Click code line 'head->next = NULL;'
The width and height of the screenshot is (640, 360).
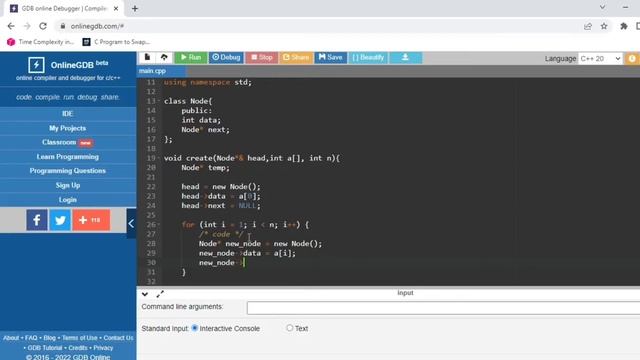(221, 206)
